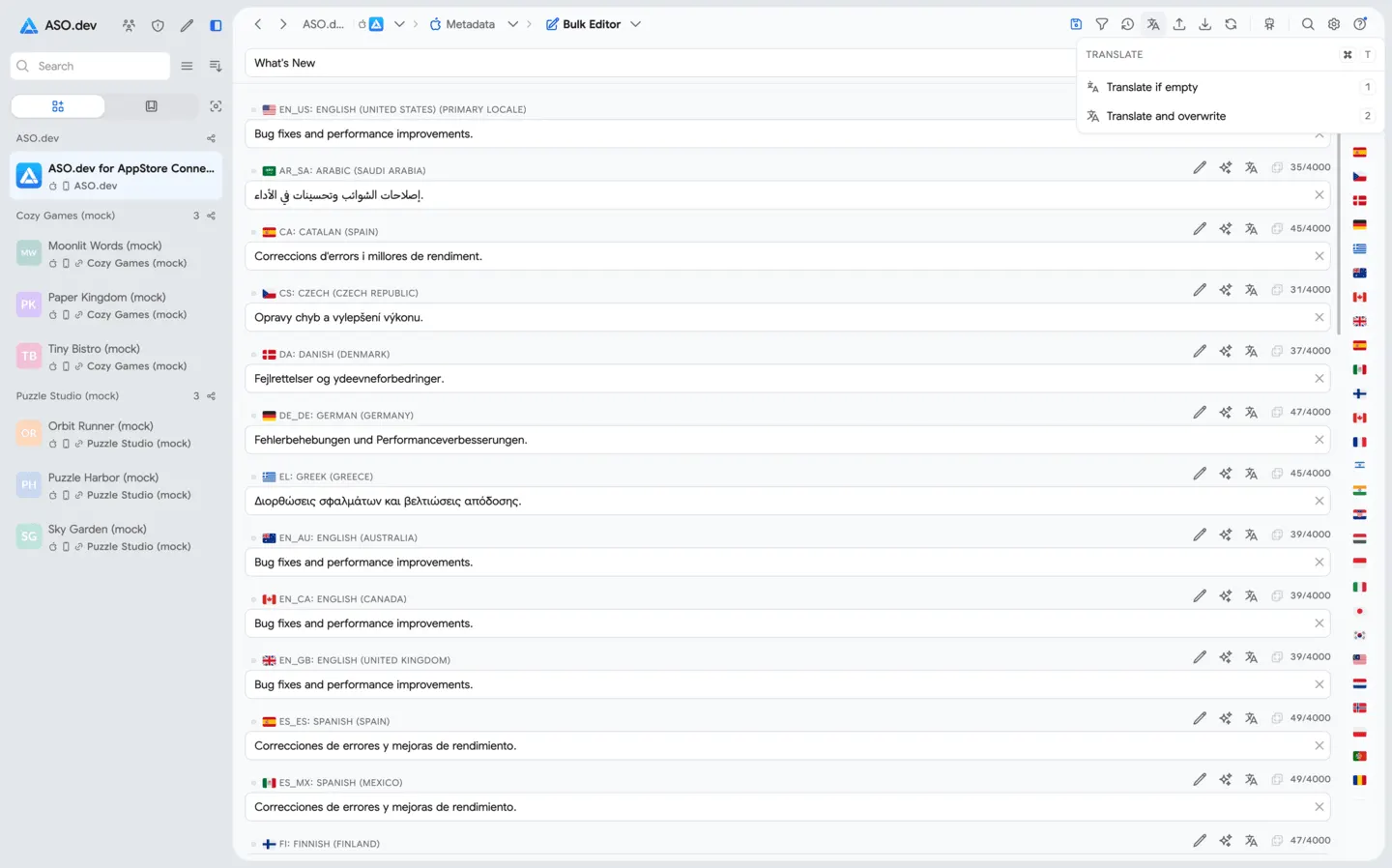This screenshot has width=1392, height=868.
Task: Switch to bookmark view in sidebar
Action: tap(152, 106)
